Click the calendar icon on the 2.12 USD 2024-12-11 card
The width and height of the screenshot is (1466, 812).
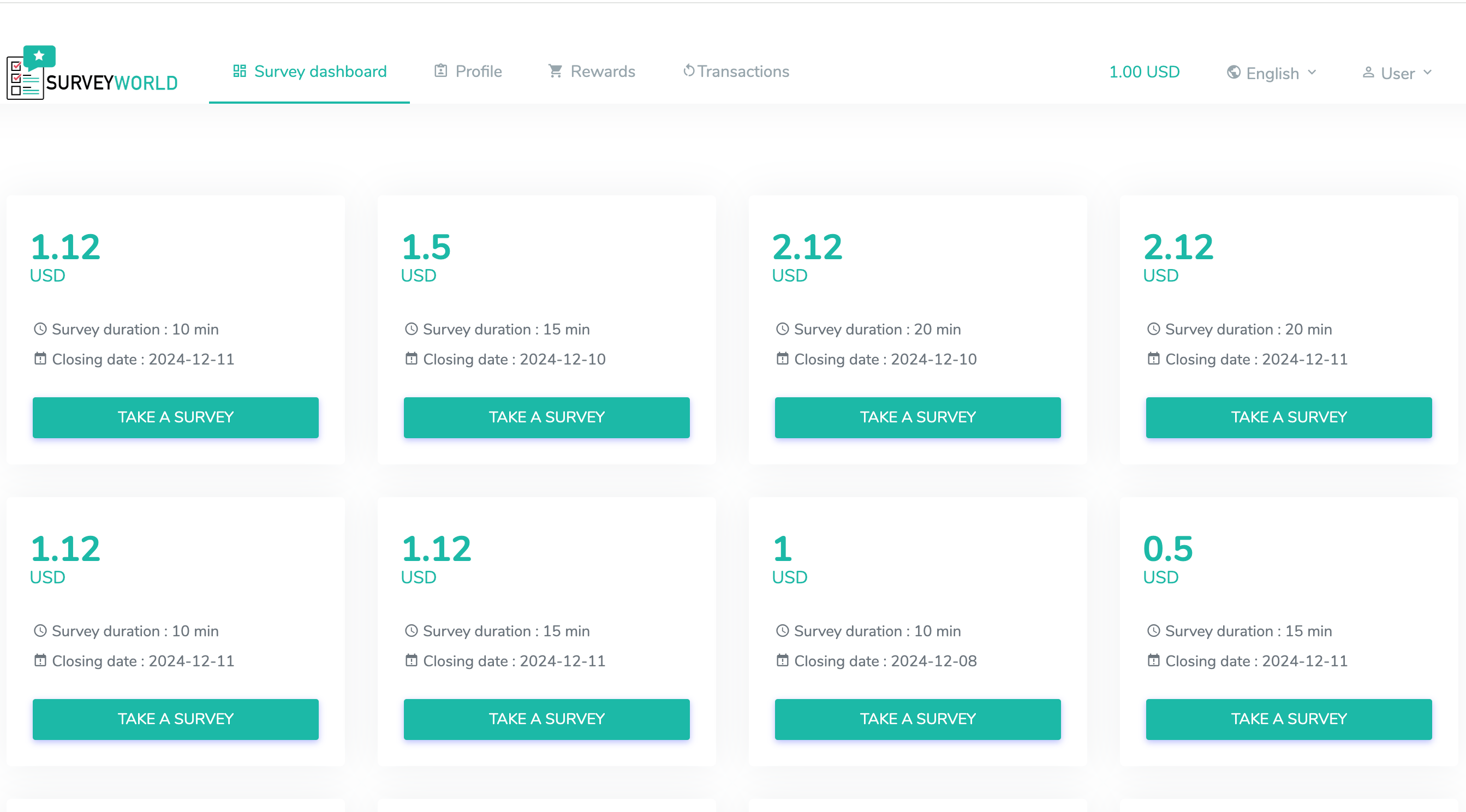click(x=1154, y=359)
